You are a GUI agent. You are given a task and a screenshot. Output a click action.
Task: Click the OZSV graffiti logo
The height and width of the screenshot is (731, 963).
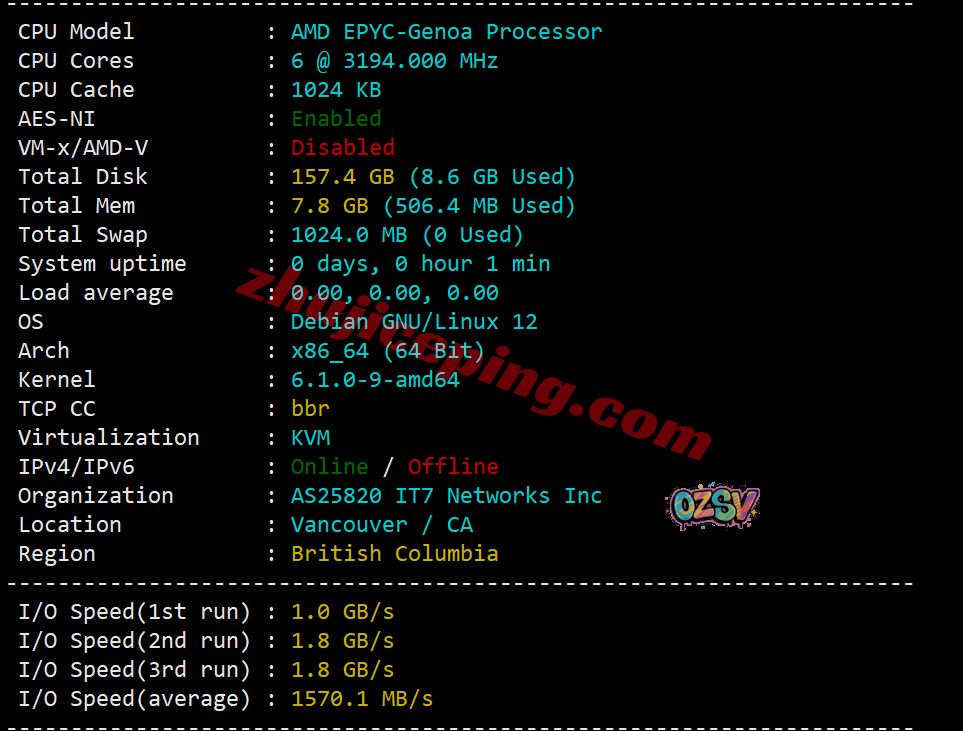pyautogui.click(x=713, y=507)
